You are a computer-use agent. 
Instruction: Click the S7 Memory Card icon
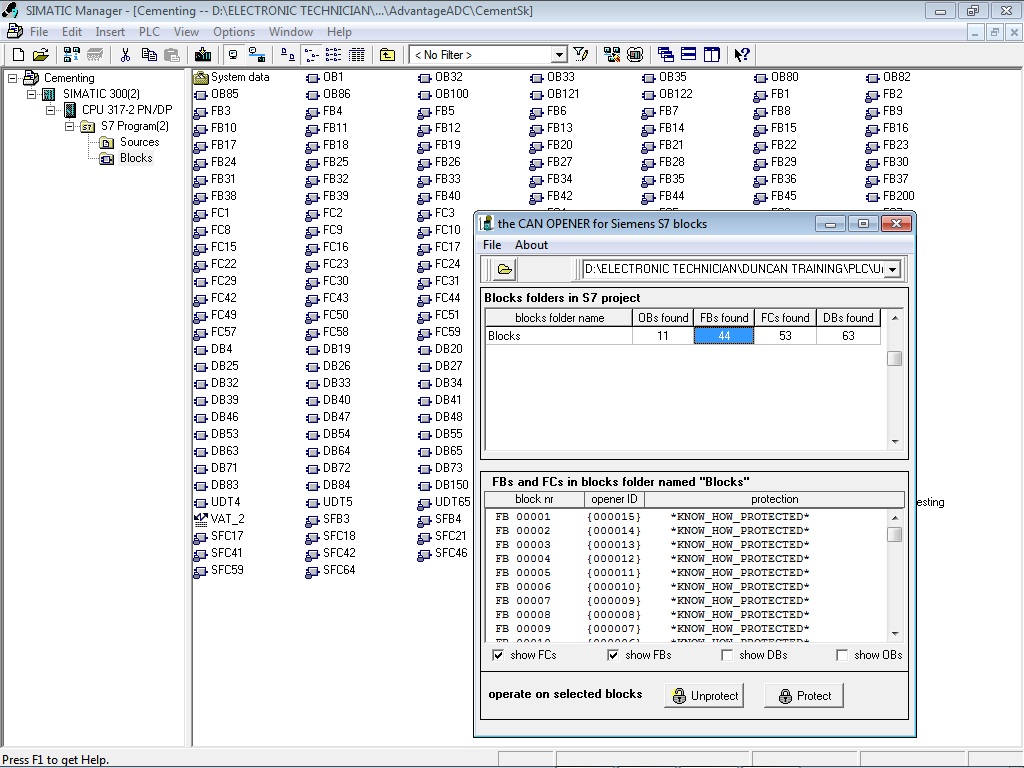(95, 55)
